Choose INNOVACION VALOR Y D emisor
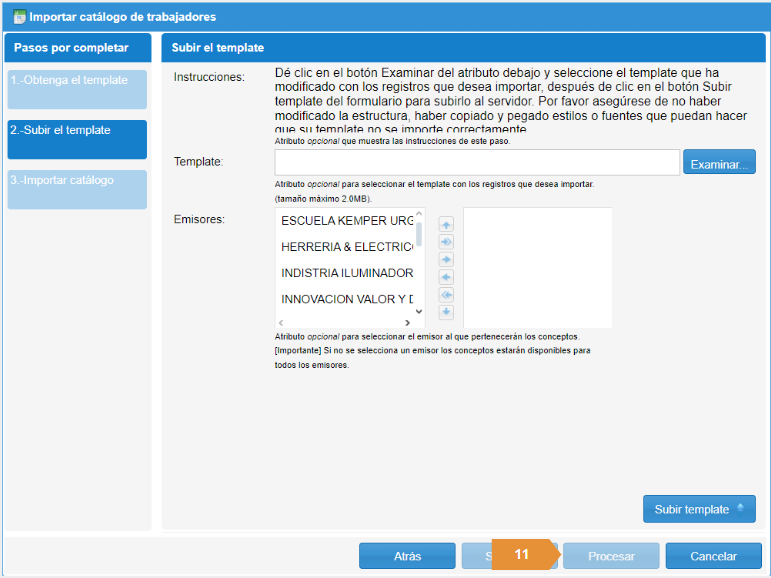 [346, 299]
